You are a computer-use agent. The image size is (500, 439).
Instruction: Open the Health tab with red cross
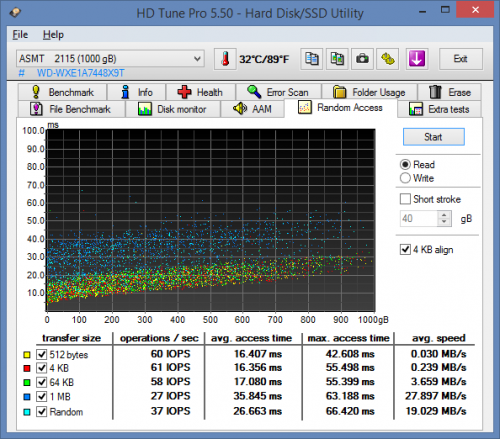click(x=201, y=92)
